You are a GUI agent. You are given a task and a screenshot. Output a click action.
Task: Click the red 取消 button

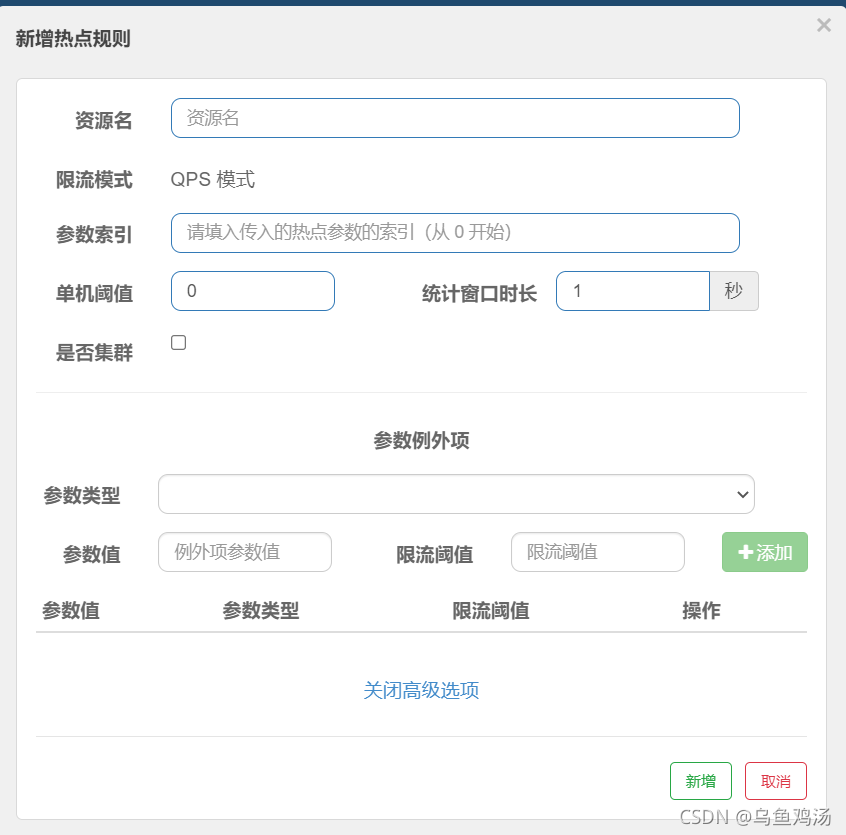pyautogui.click(x=775, y=781)
